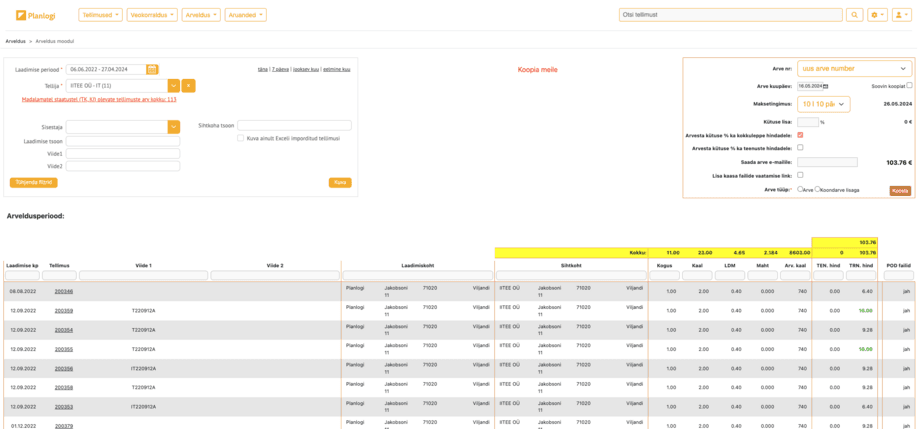Screen dimensions: 920x429
Task: Select eelmine kuu period link
Action: 337,69
